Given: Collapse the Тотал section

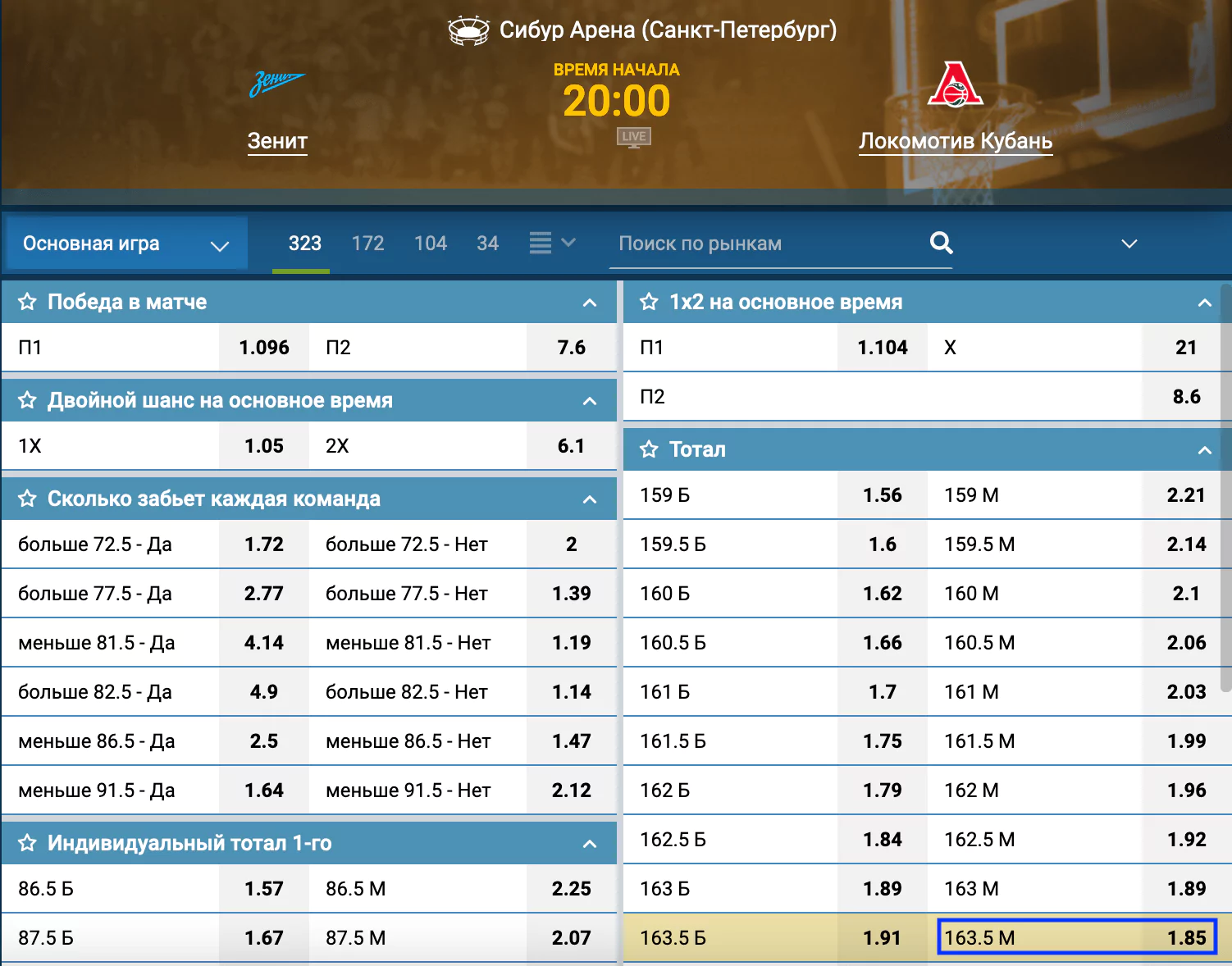Looking at the screenshot, I should tap(1205, 450).
